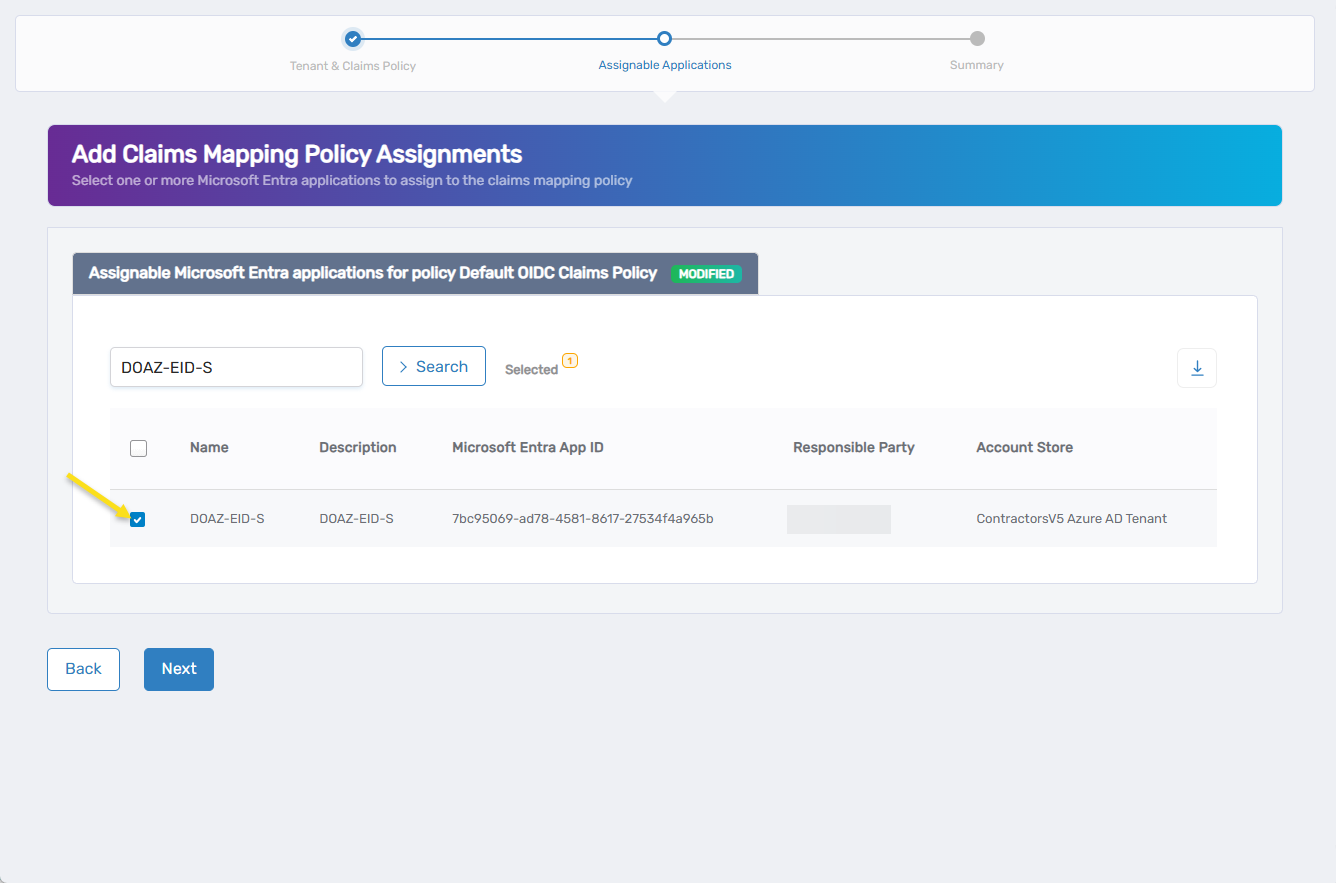
Task: Uncheck the DOAZ-EID-S row checkbox
Action: pos(137,519)
